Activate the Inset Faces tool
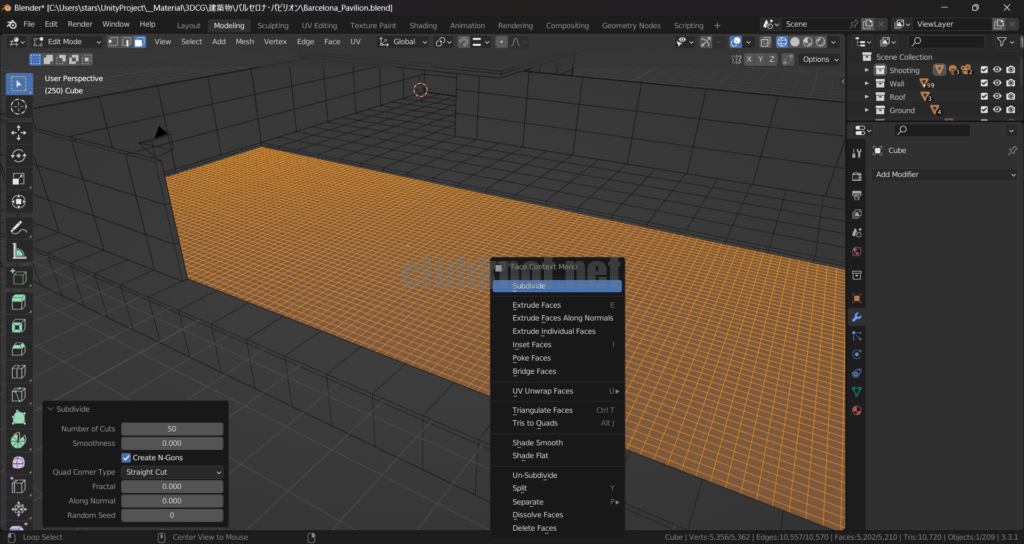The image size is (1024, 544). (18, 326)
